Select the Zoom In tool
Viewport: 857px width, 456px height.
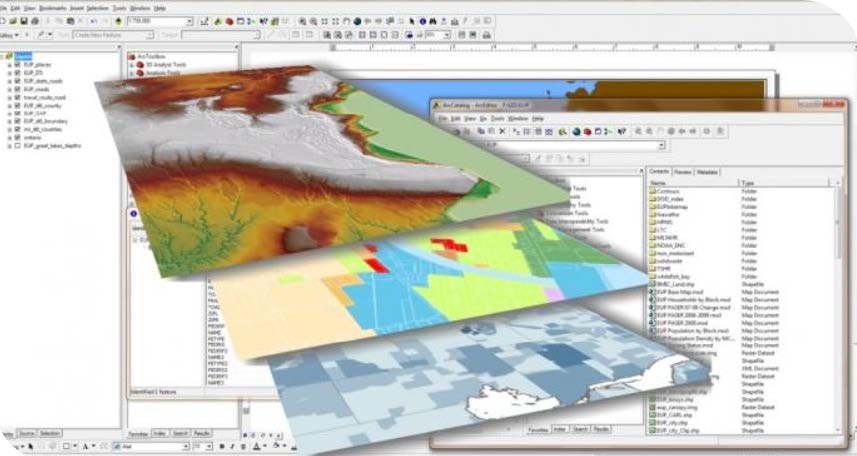coord(301,21)
